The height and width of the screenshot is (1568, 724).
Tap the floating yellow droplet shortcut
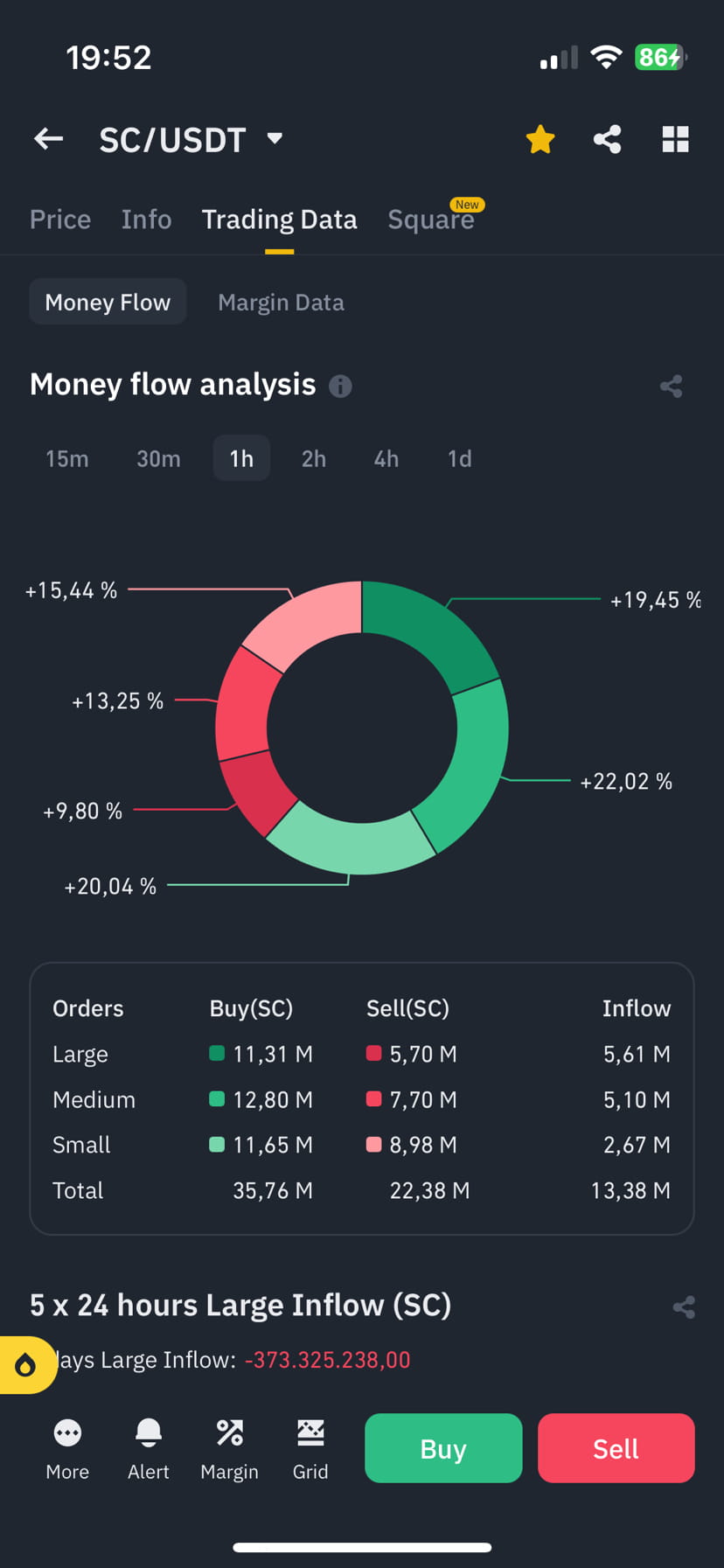click(x=26, y=1364)
